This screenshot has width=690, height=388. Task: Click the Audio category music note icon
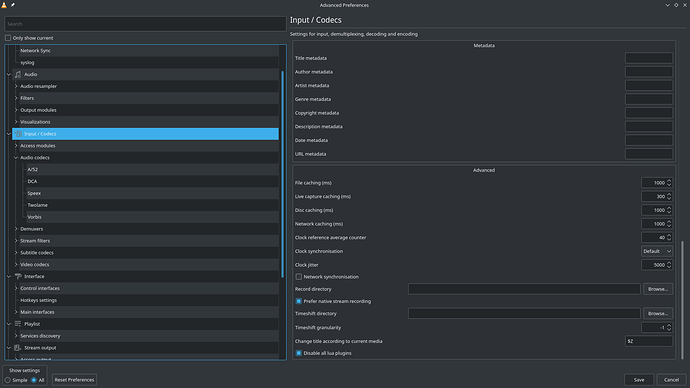[18, 74]
